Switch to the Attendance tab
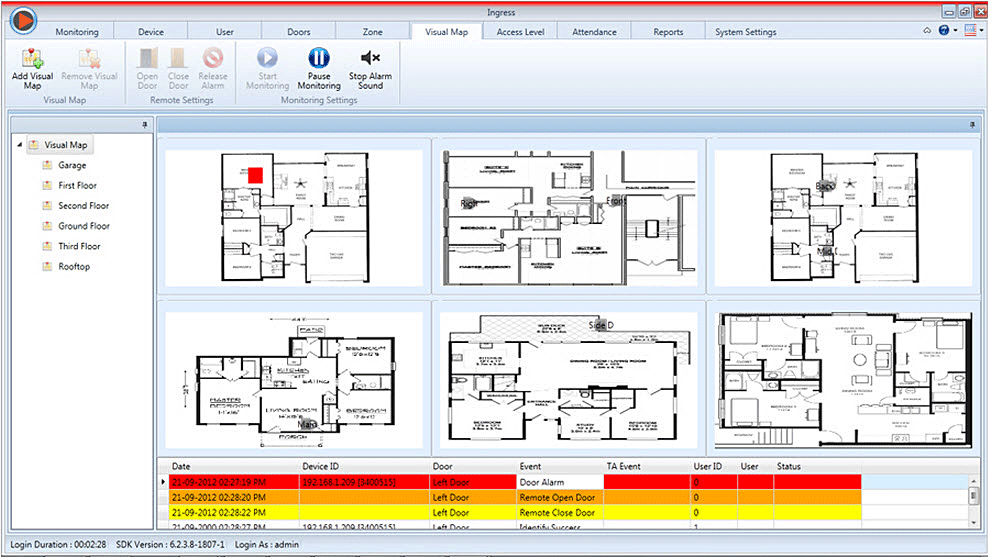 tap(594, 32)
